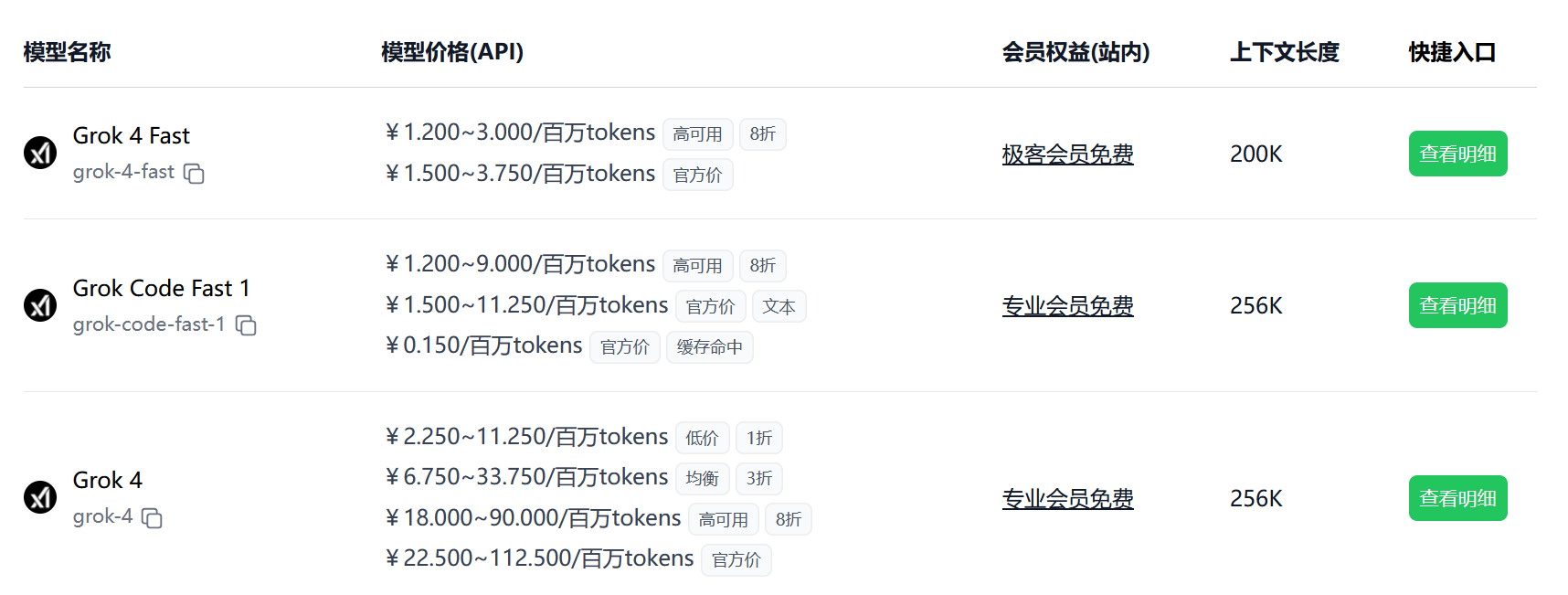Click the 低价 tag in Grok 4 row
Image resolution: width=1568 pixels, height=595 pixels.
coord(703,439)
